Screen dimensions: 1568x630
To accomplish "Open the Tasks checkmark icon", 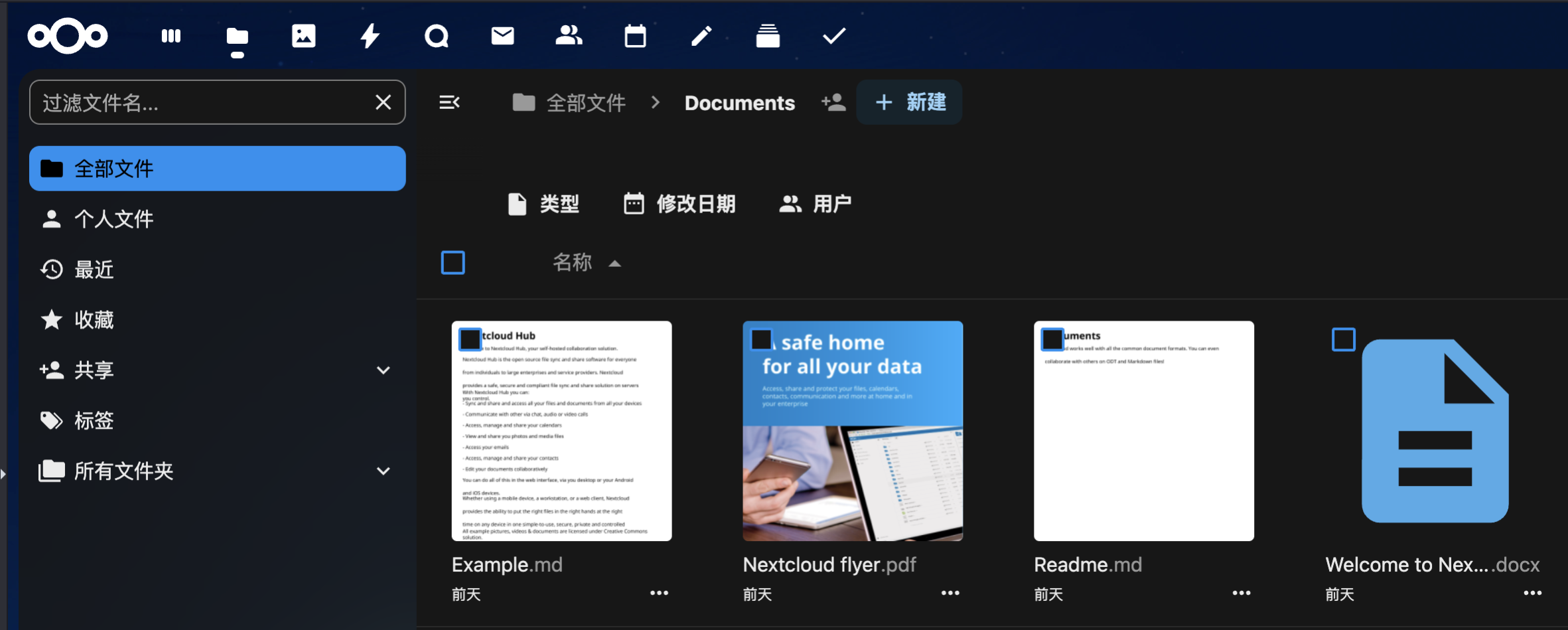I will pyautogui.click(x=834, y=36).
